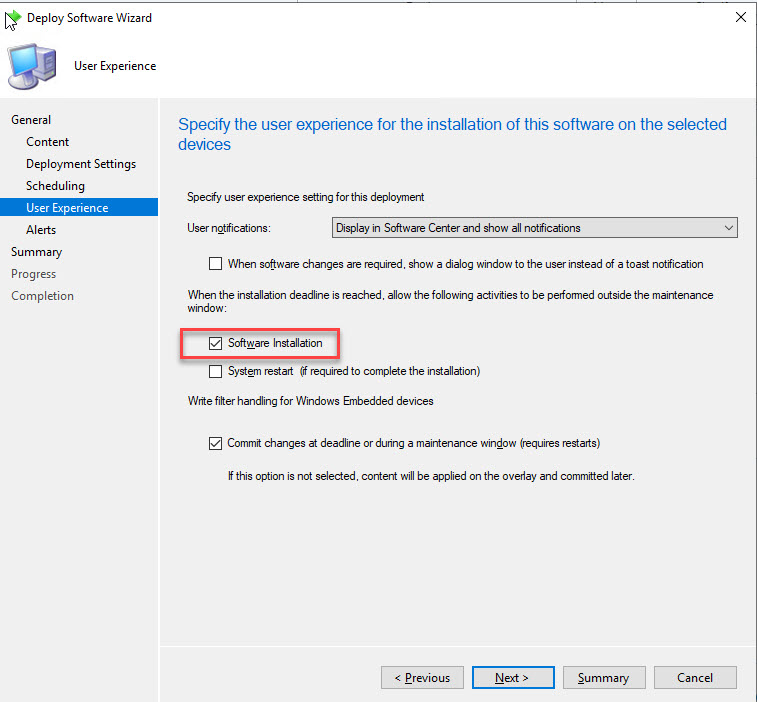Uncheck Commit changes at deadline option
This screenshot has width=757, height=702.
pos(216,443)
